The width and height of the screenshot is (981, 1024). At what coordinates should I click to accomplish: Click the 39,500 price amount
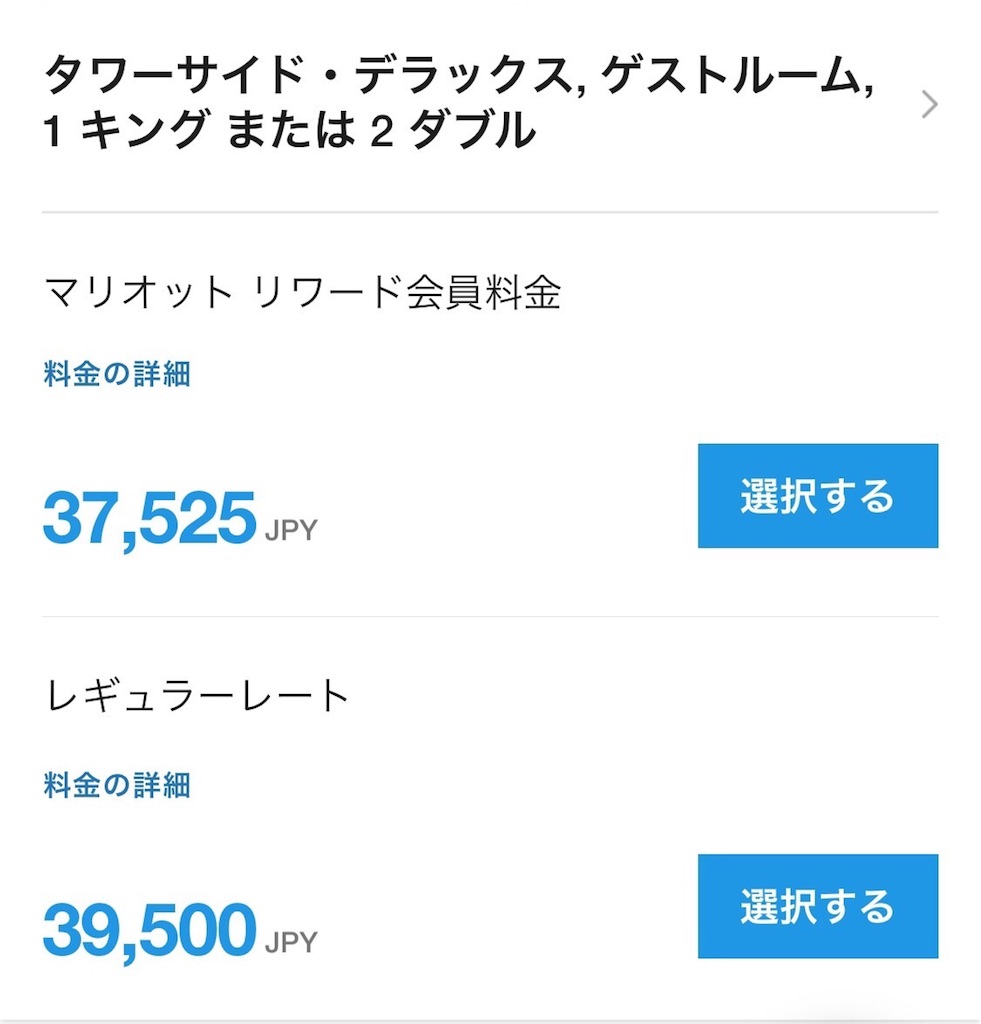pos(149,930)
